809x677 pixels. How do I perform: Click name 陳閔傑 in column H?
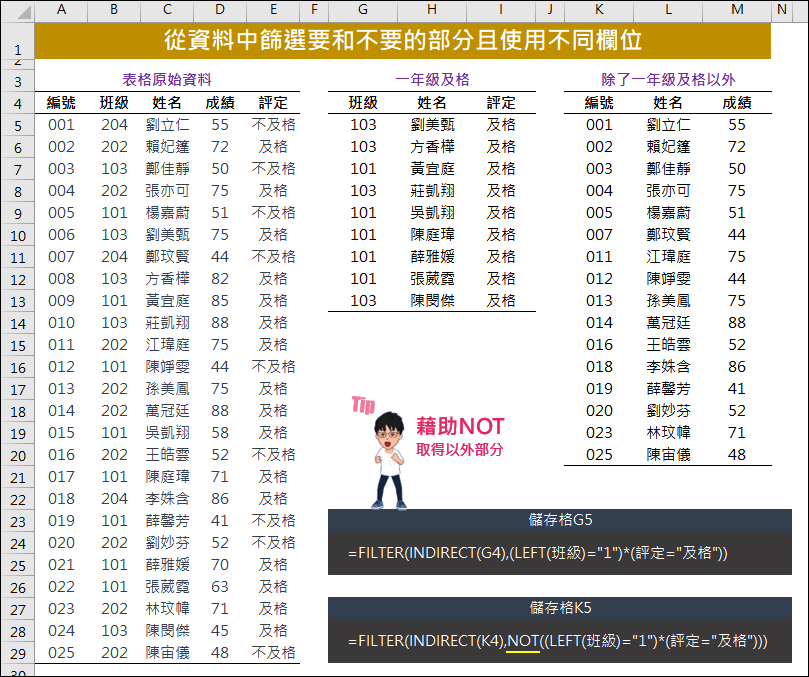(432, 301)
